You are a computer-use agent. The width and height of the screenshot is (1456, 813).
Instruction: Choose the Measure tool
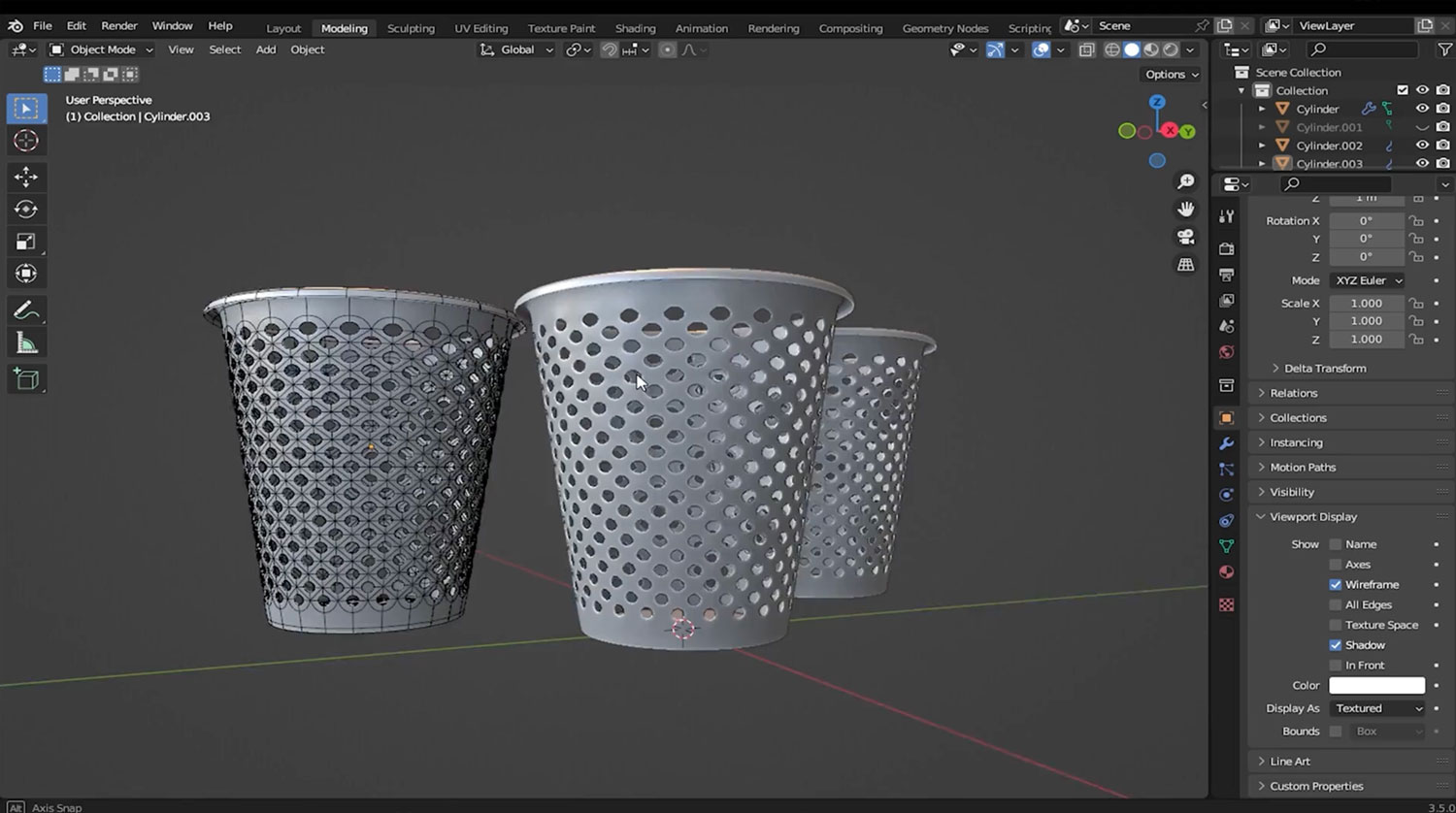click(26, 341)
